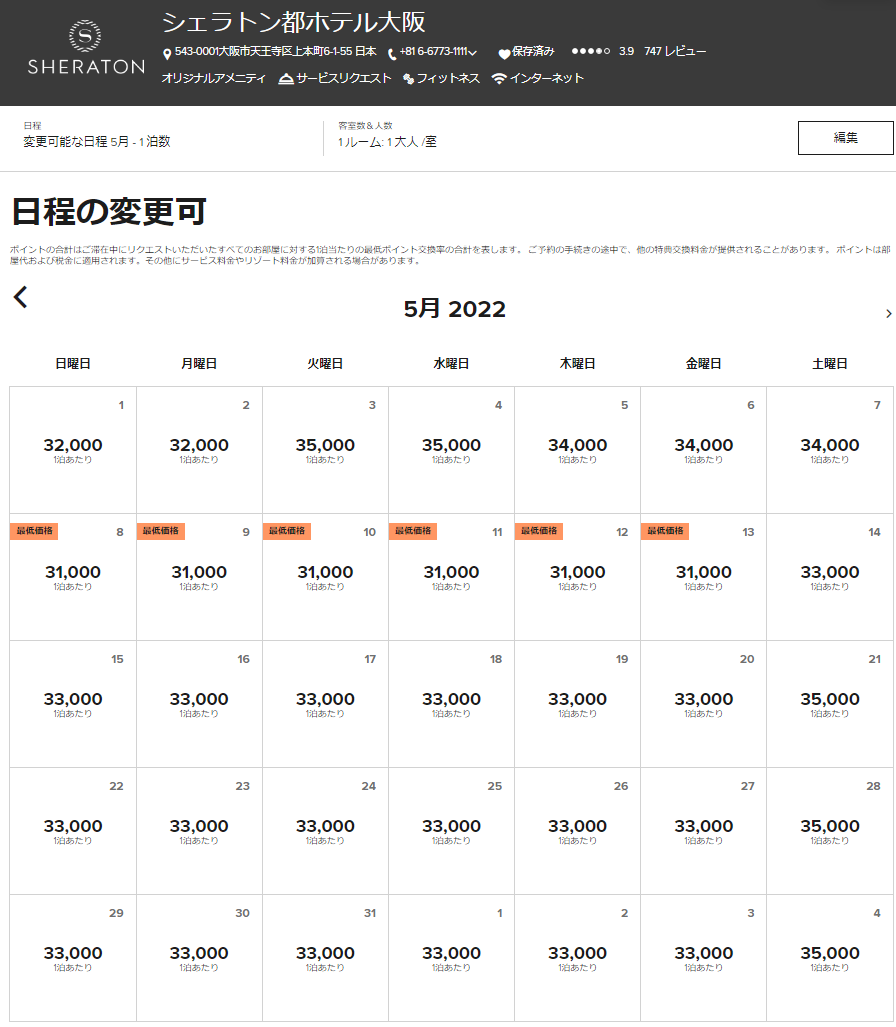Click the Wi-Fi internet icon
Image resolution: width=896 pixels, height=1027 pixels.
[499, 79]
